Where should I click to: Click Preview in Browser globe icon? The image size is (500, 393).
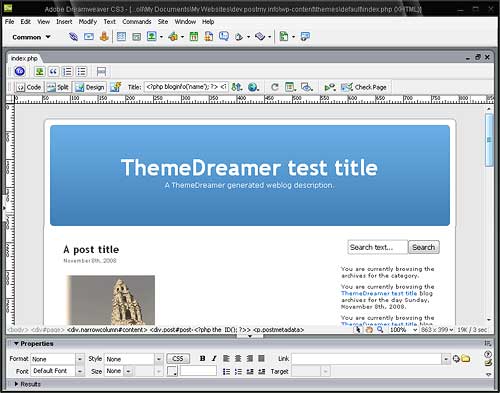[253, 87]
